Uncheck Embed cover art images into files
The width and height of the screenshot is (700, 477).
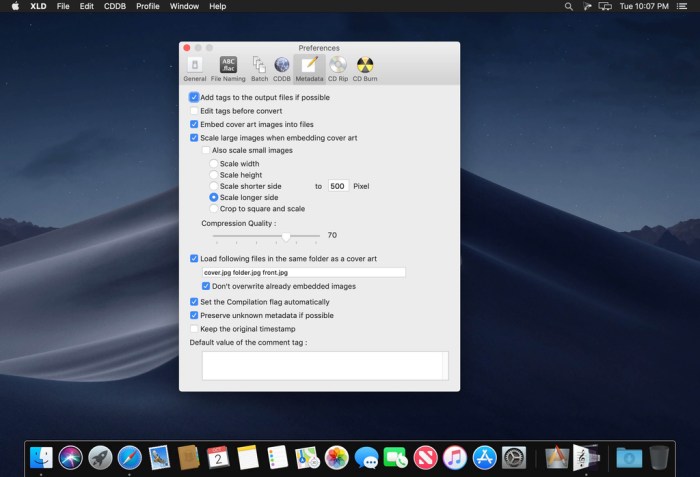click(x=194, y=124)
